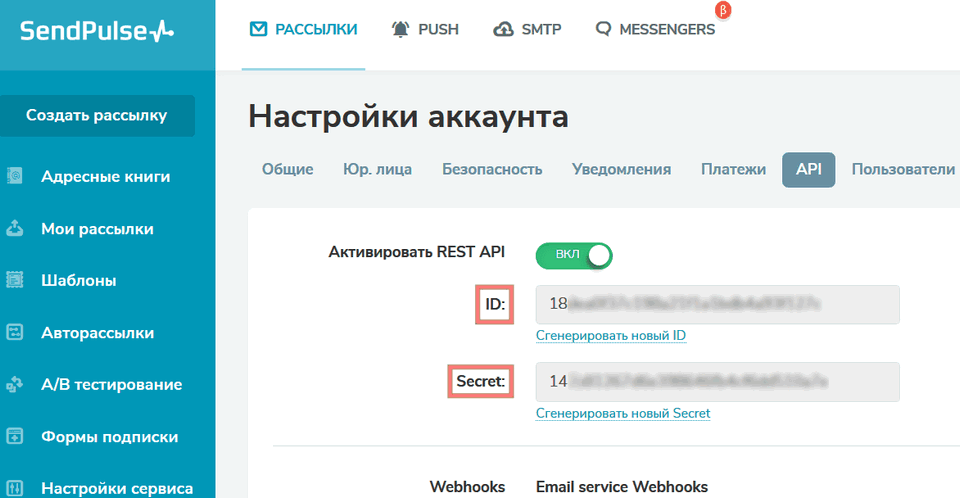This screenshot has width=960, height=498.
Task: Open Адресные книги in the sidebar
Action: (x=105, y=176)
